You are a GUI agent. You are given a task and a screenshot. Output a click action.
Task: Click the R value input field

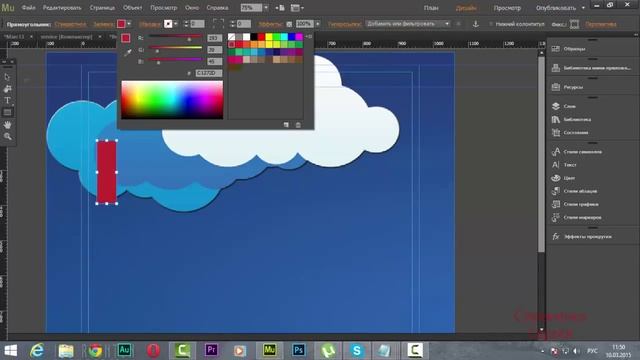214,38
